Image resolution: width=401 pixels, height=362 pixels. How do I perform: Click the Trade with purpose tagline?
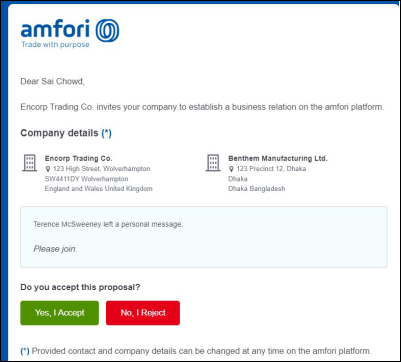[x=55, y=44]
